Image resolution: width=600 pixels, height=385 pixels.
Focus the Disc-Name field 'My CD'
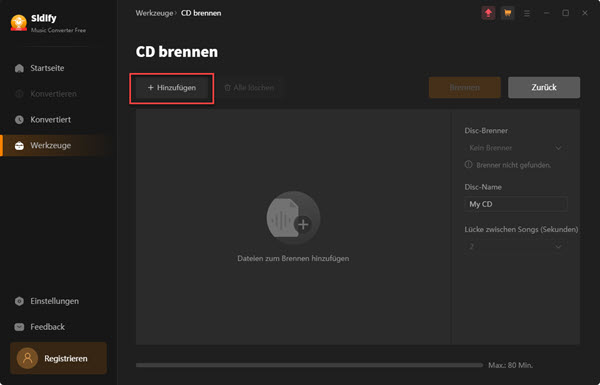516,204
